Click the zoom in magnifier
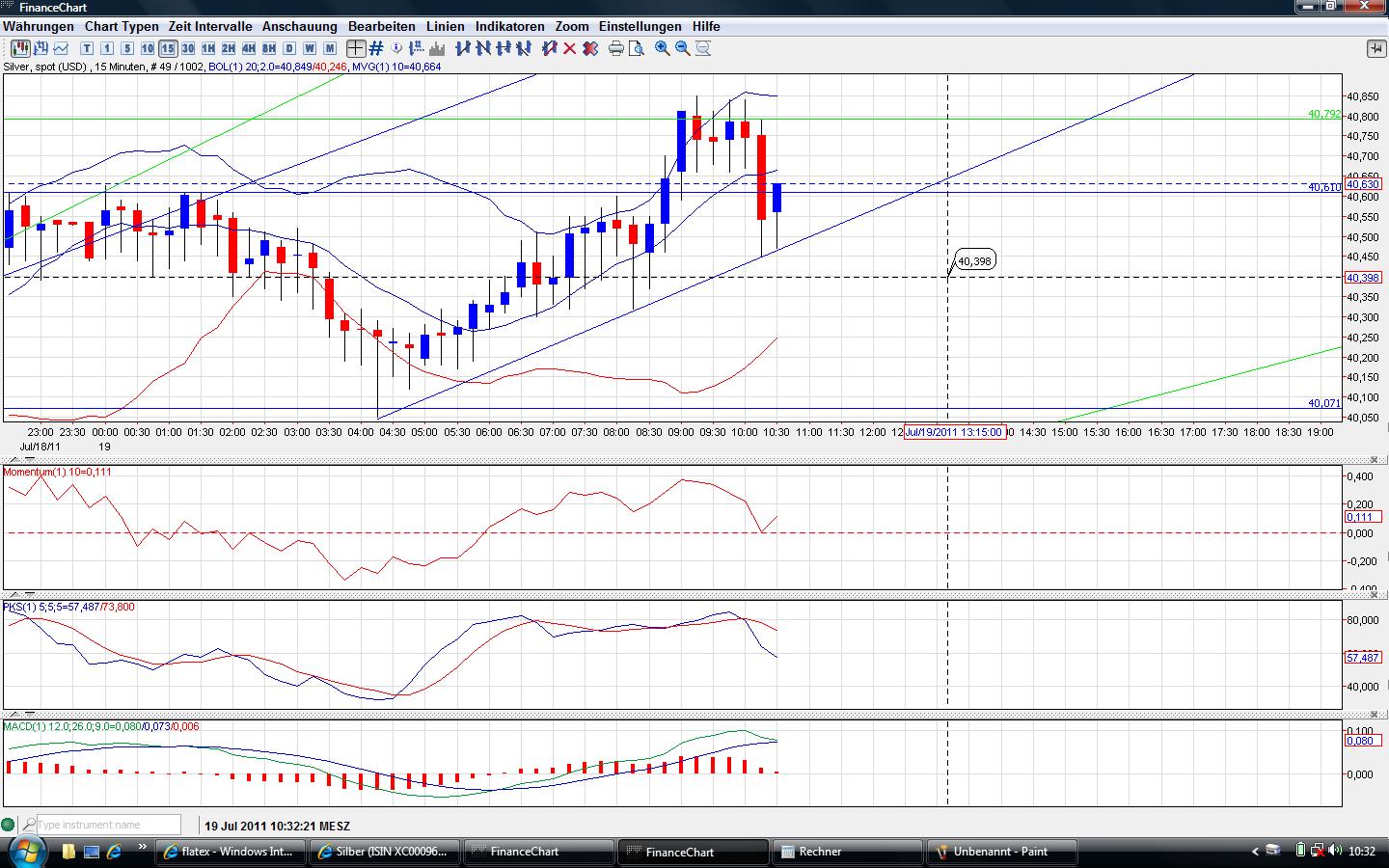 tap(663, 48)
